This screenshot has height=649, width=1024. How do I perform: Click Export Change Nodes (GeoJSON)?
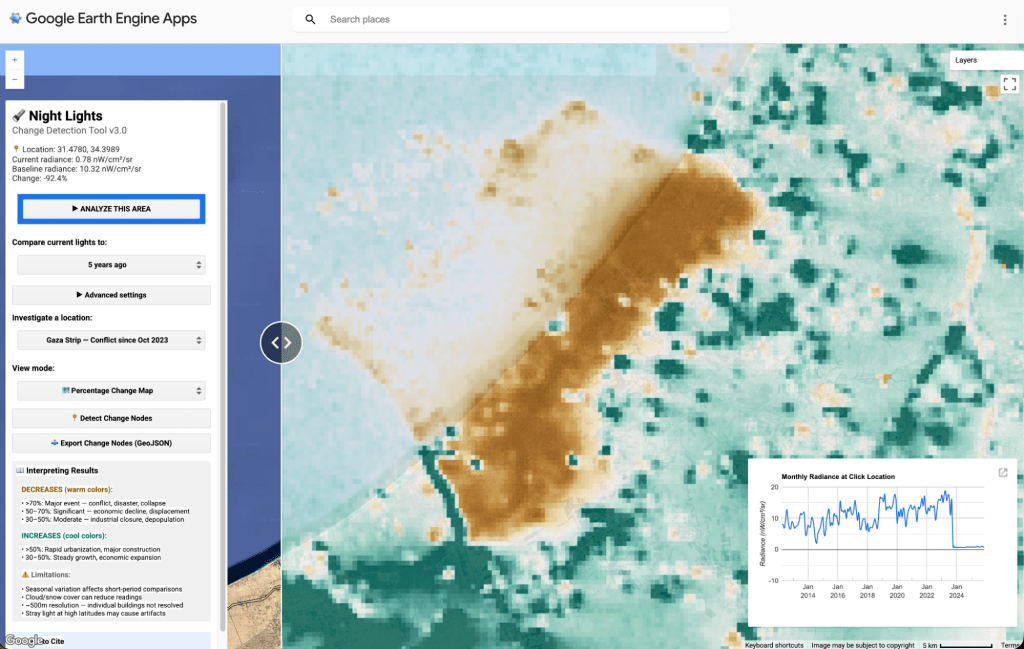click(x=111, y=443)
